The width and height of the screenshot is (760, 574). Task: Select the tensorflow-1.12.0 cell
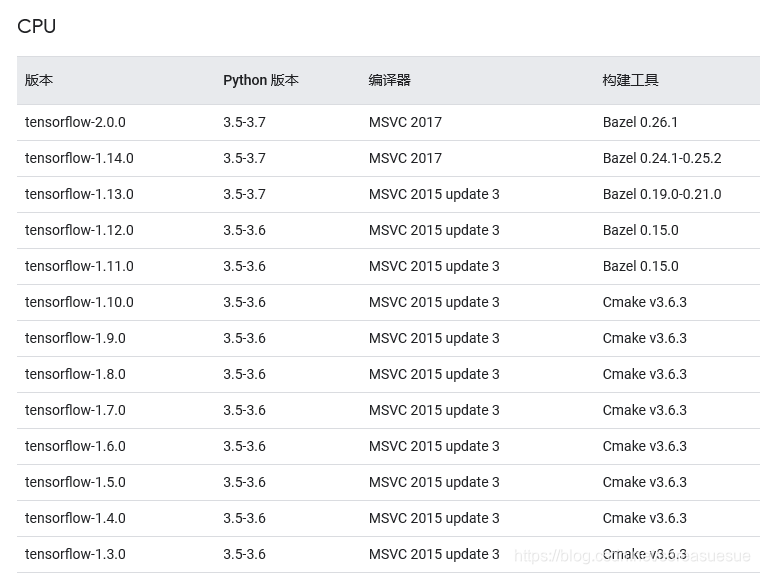79,230
